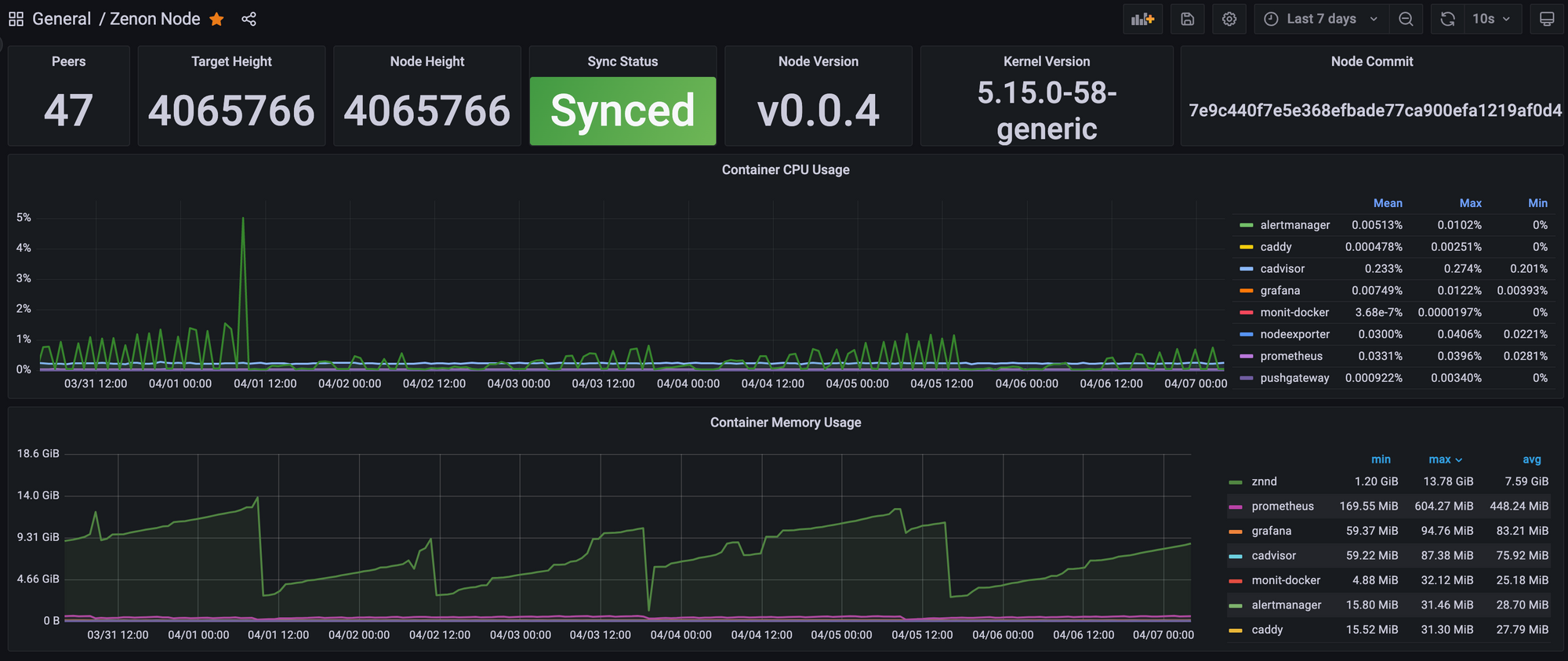Change color of znnd memory swatch

[x=1236, y=482]
